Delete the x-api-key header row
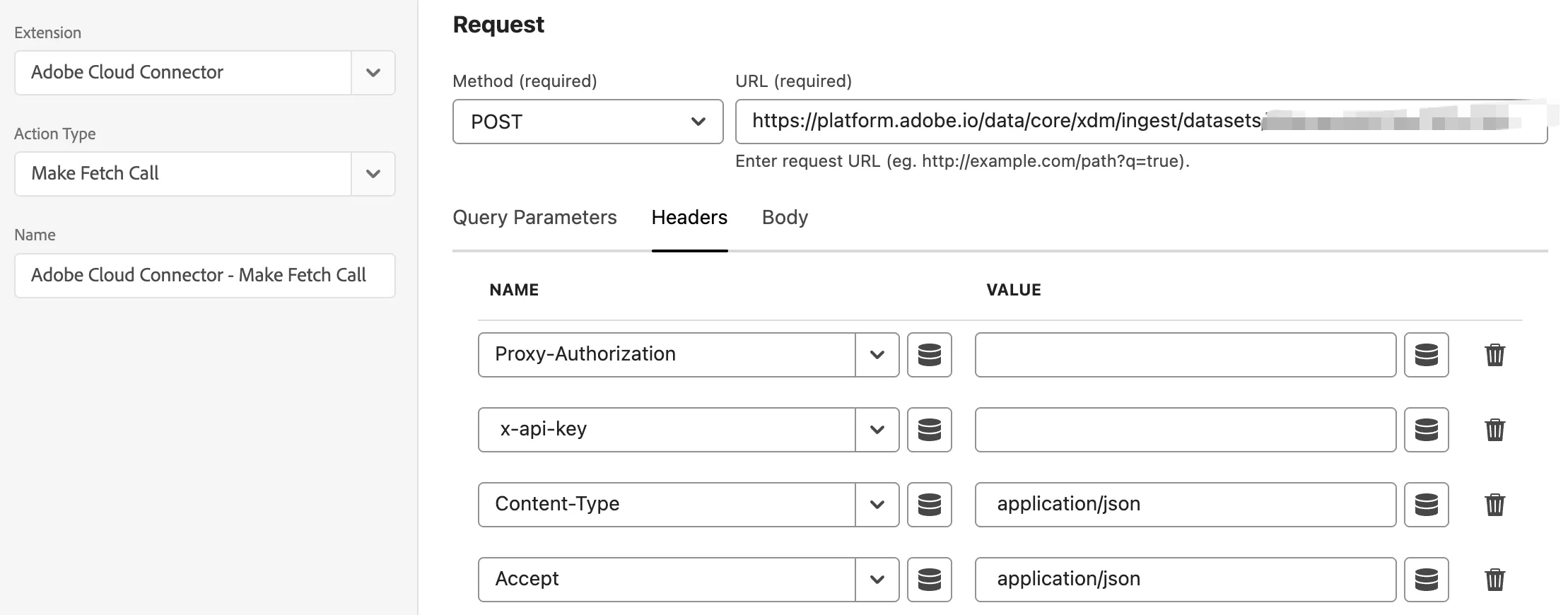Image resolution: width=1568 pixels, height=615 pixels. click(x=1494, y=430)
